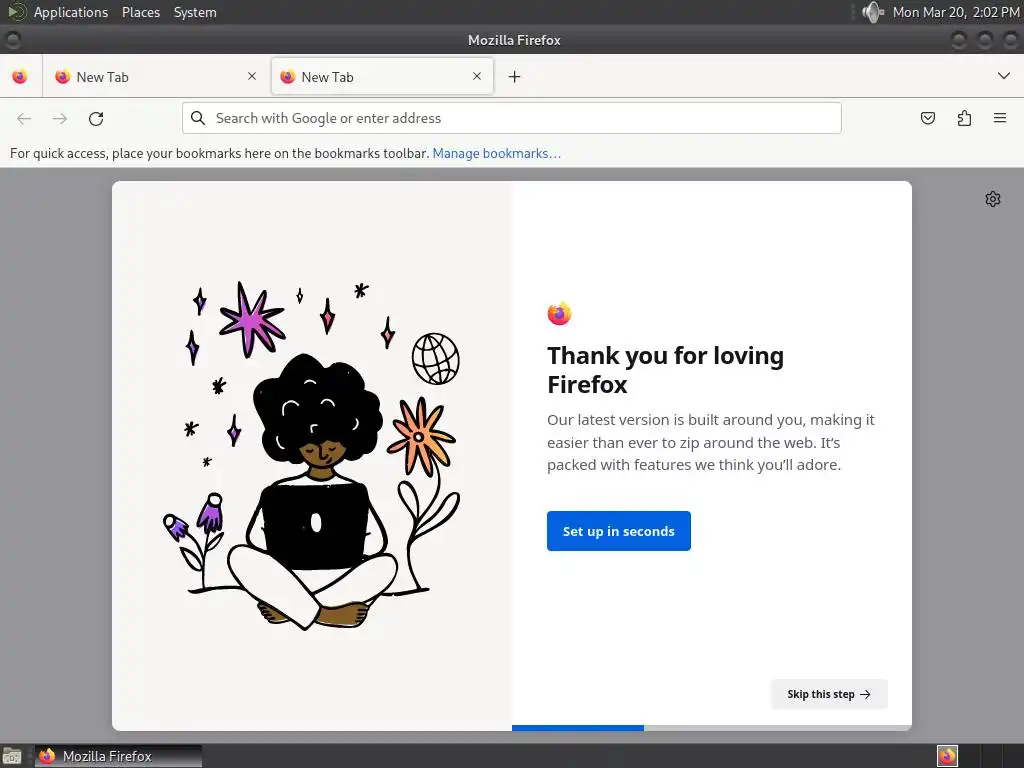Click the volume speaker icon in panel

tap(872, 12)
